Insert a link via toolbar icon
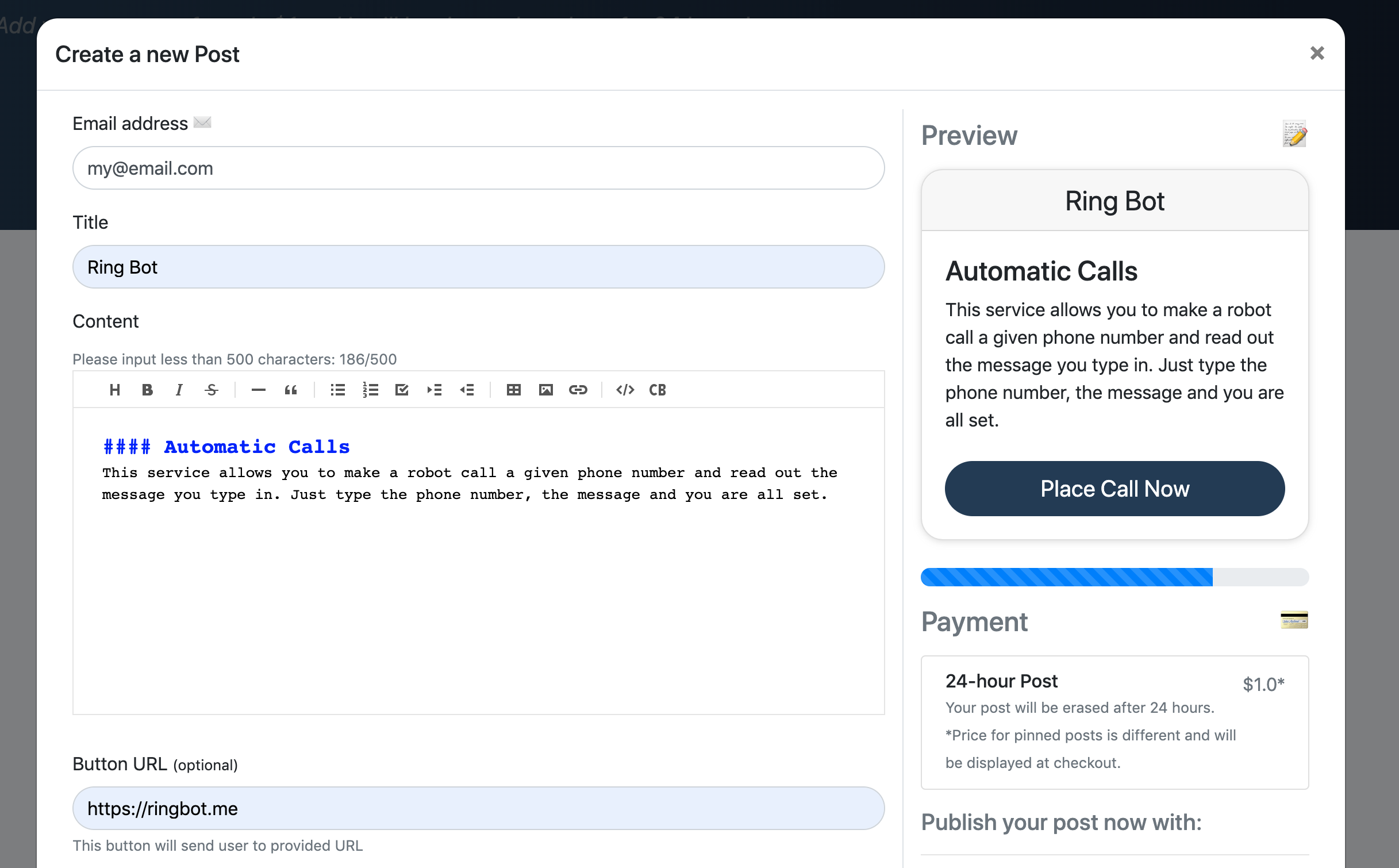This screenshot has width=1399, height=868. tap(578, 390)
